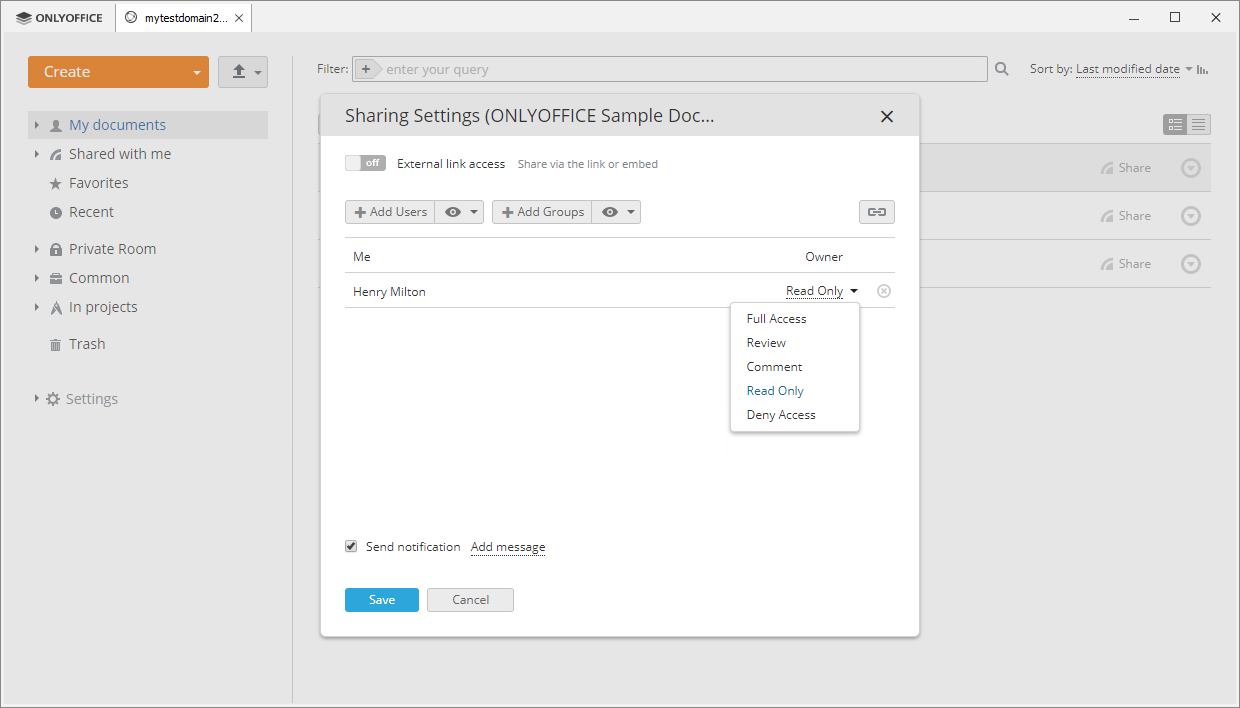Viewport: 1240px width, 708px height.
Task: Close the Sharing Settings dialog
Action: coord(886,116)
